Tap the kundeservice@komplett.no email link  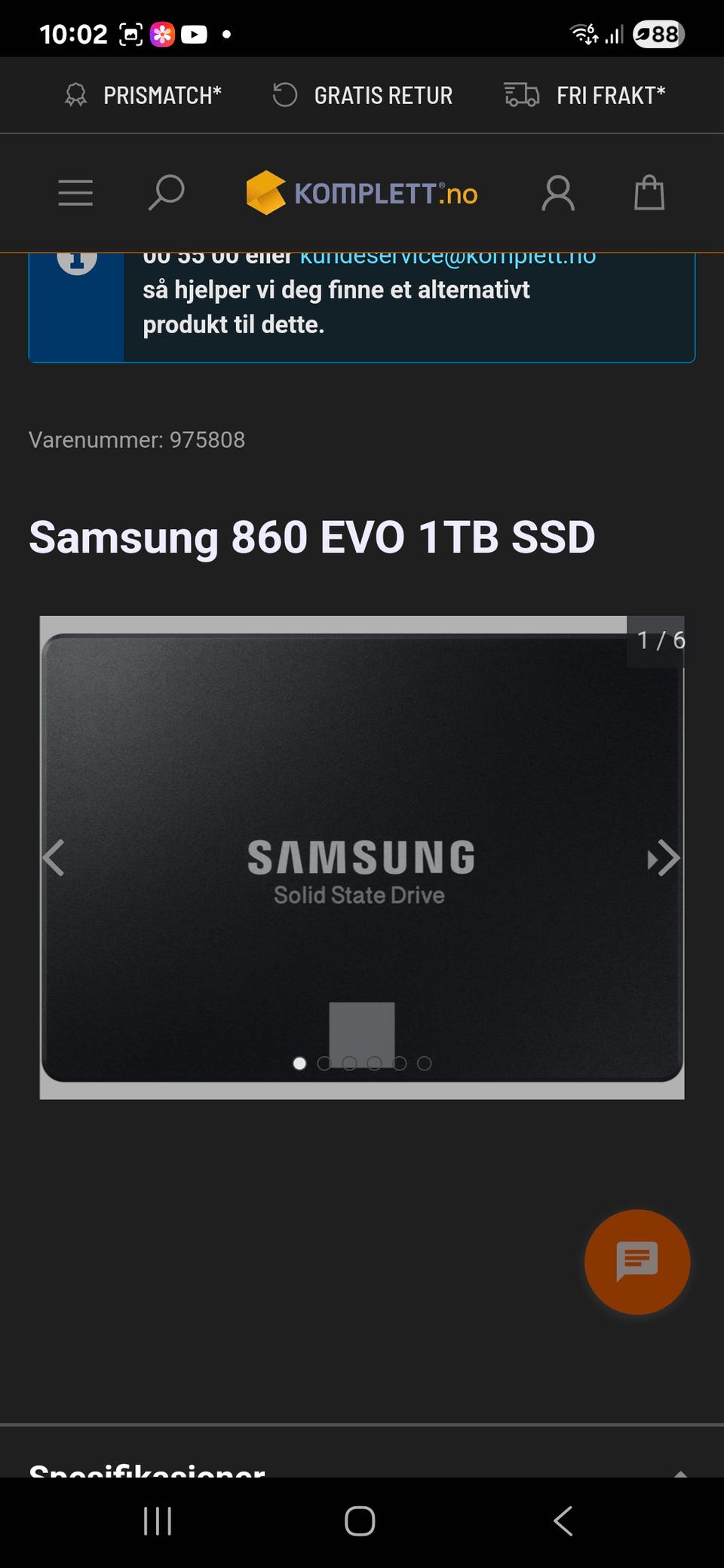click(x=448, y=258)
